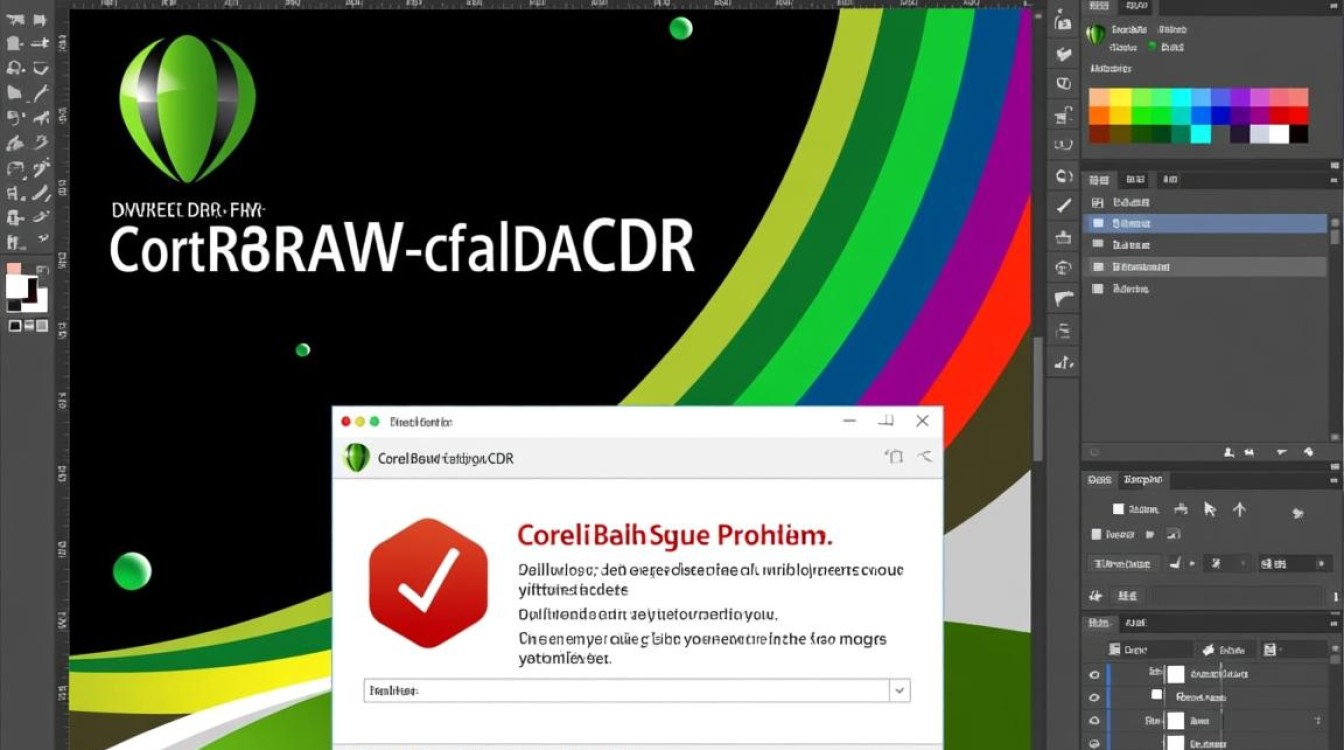Viewport: 1344px width, 750px height.
Task: Tick the upper white checkbox in the properties panel
Action: pos(1118,509)
